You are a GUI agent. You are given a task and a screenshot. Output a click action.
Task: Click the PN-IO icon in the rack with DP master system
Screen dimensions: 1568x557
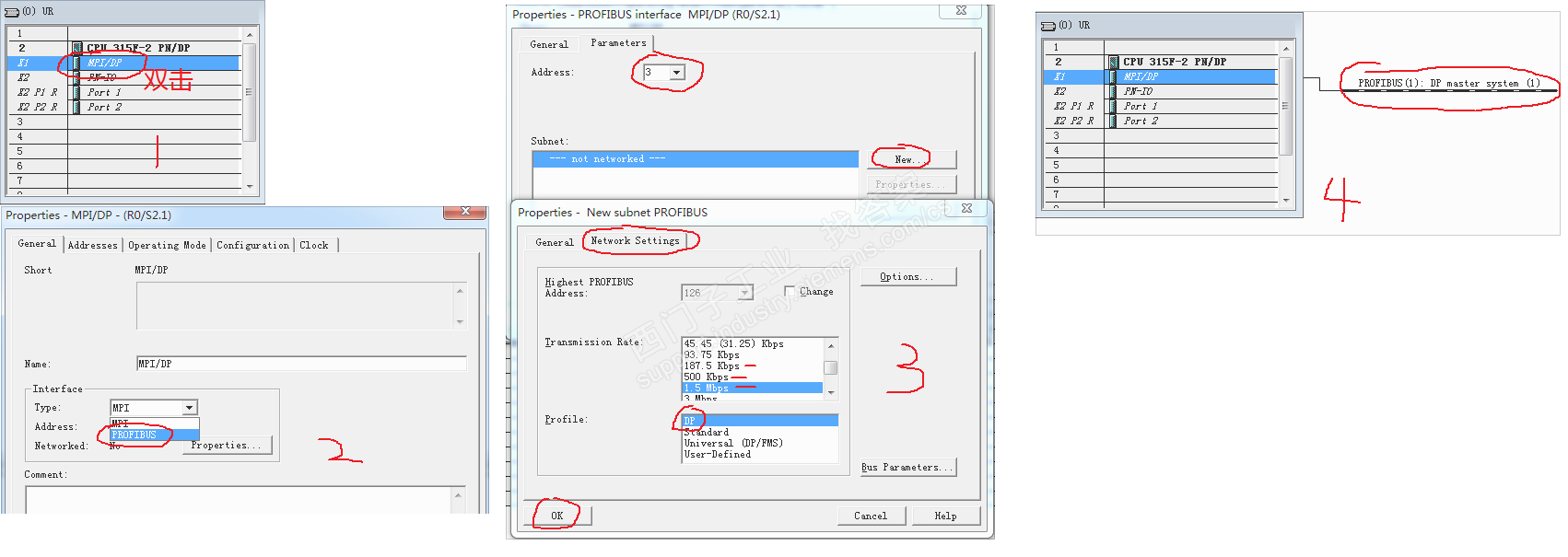(1114, 91)
